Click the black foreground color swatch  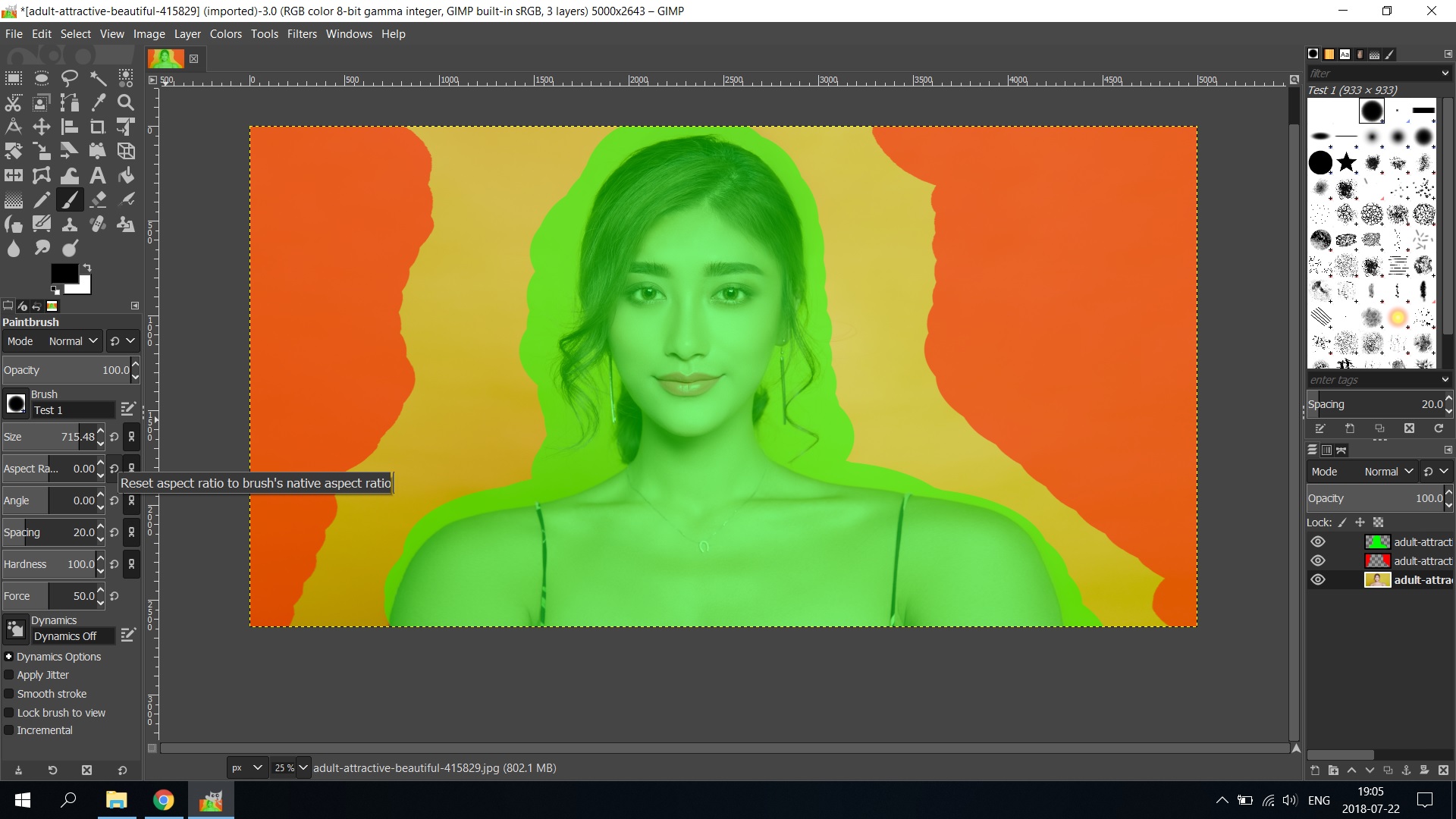tap(62, 273)
